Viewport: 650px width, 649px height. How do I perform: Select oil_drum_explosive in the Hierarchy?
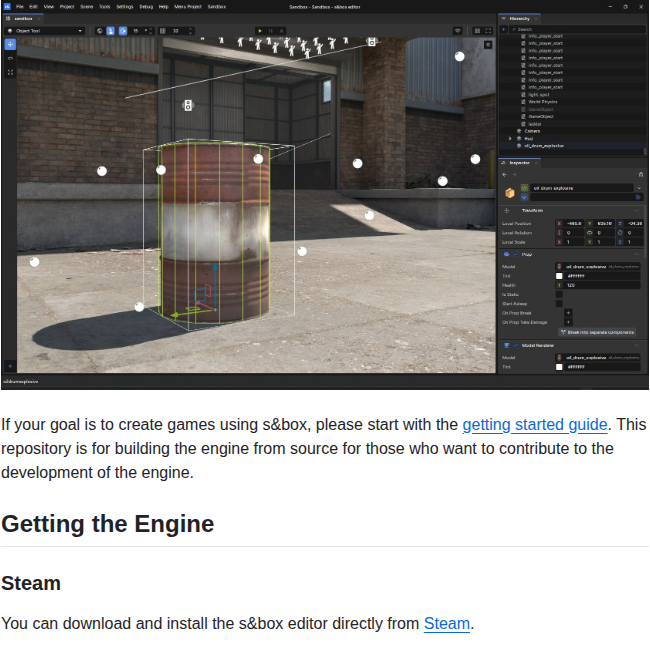click(572, 146)
